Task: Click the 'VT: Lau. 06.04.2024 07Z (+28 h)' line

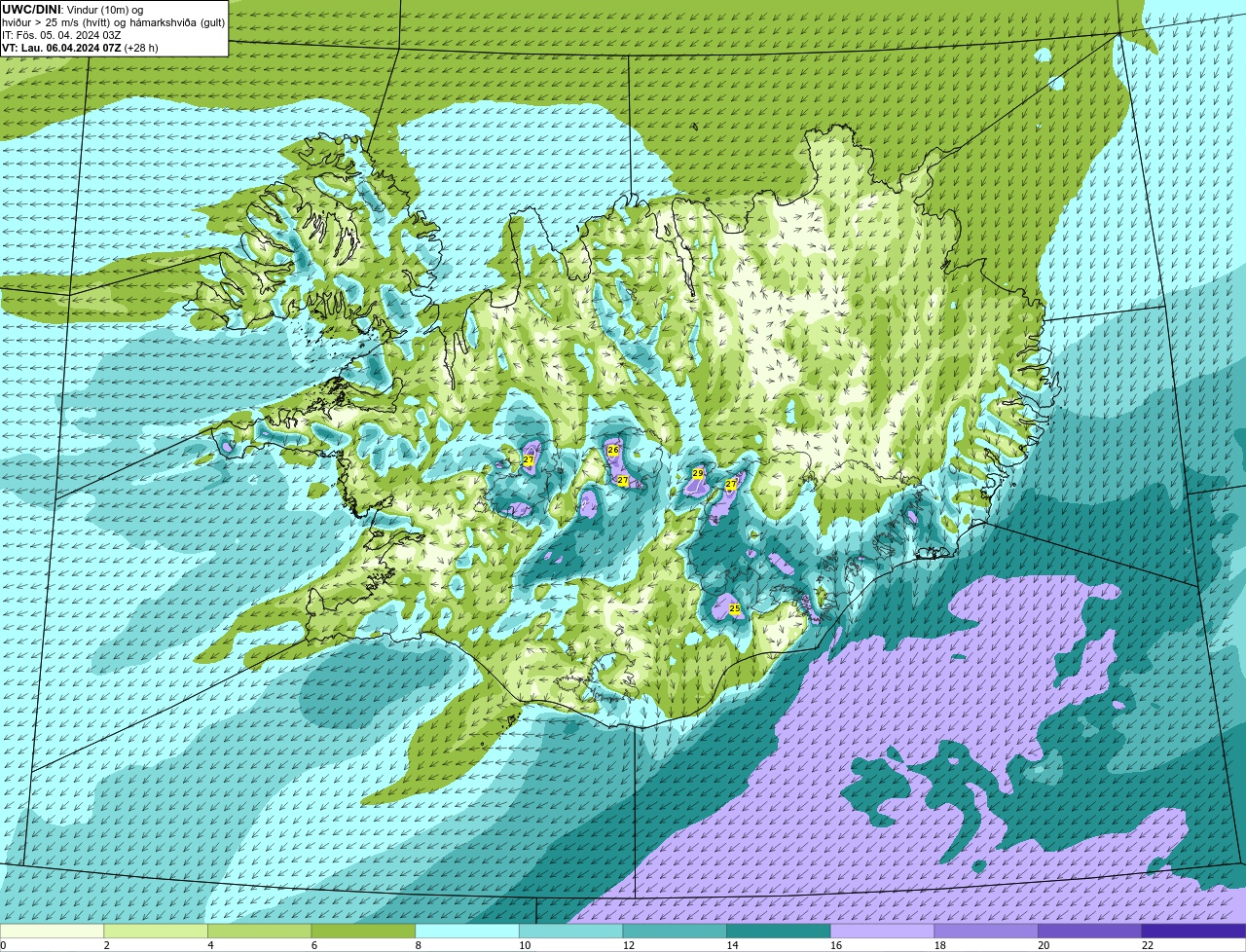Action: (x=80, y=48)
